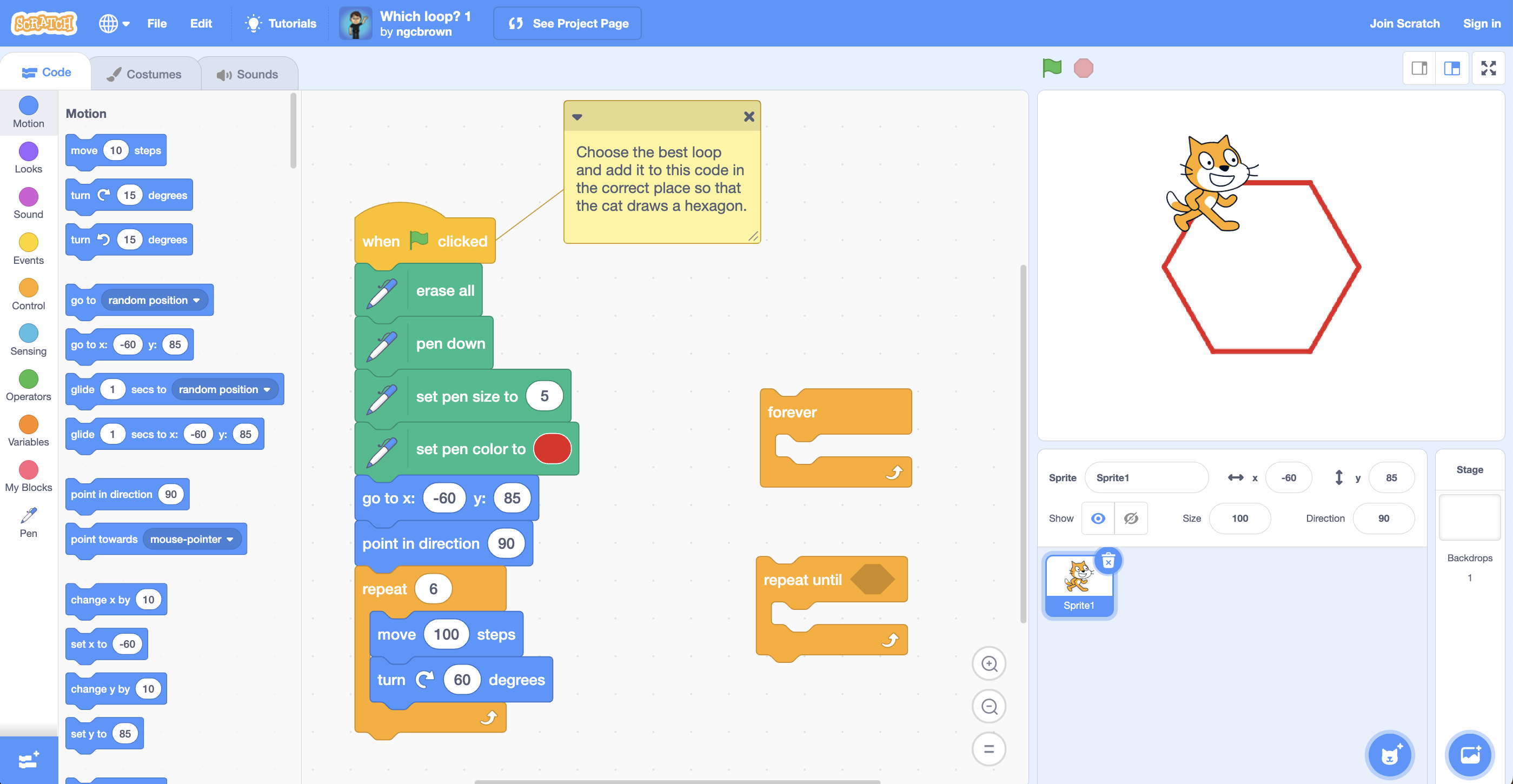1513x784 pixels.
Task: Open the language globe menu
Action: click(x=114, y=23)
